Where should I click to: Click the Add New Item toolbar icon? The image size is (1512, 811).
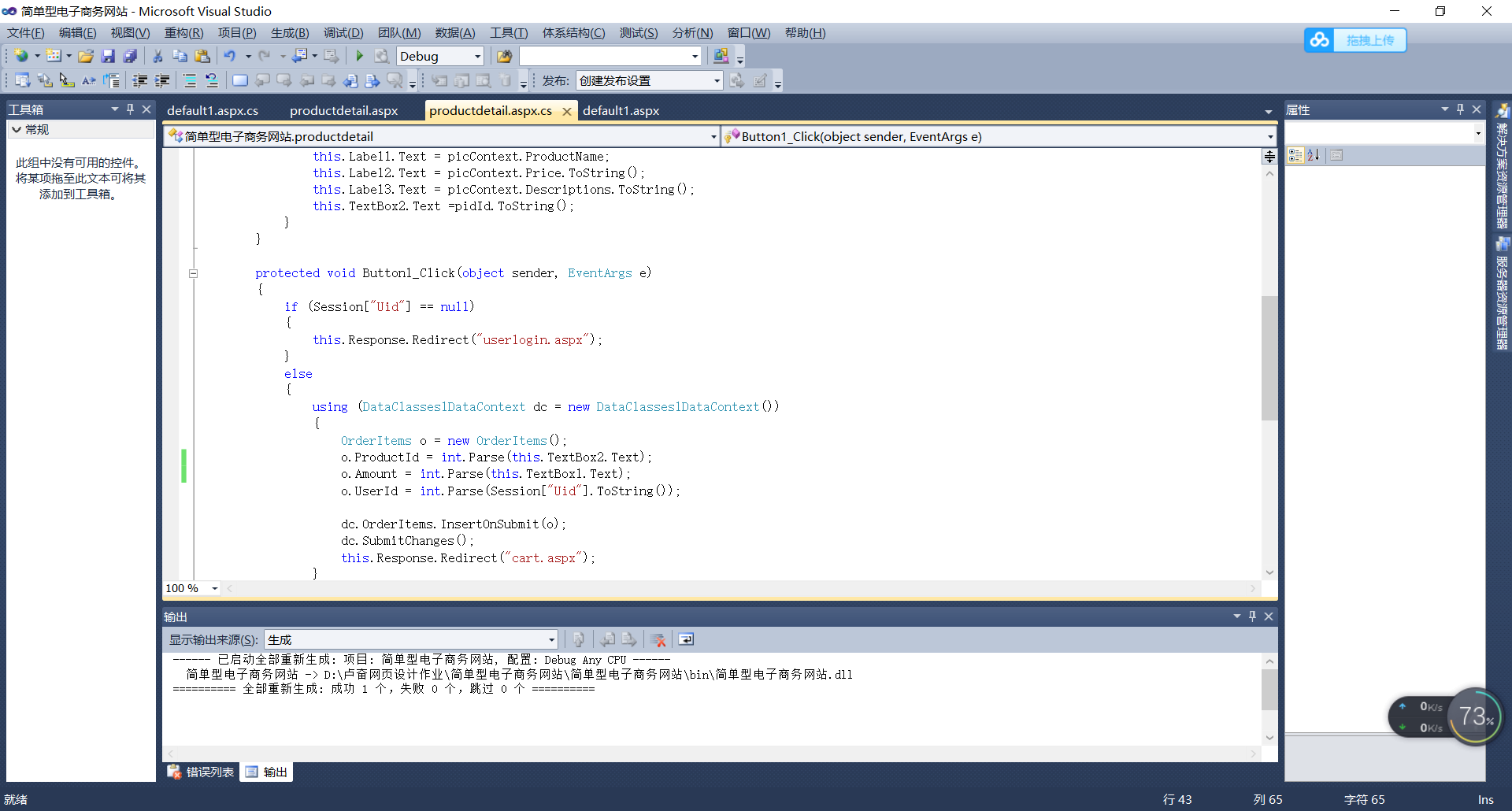54,56
